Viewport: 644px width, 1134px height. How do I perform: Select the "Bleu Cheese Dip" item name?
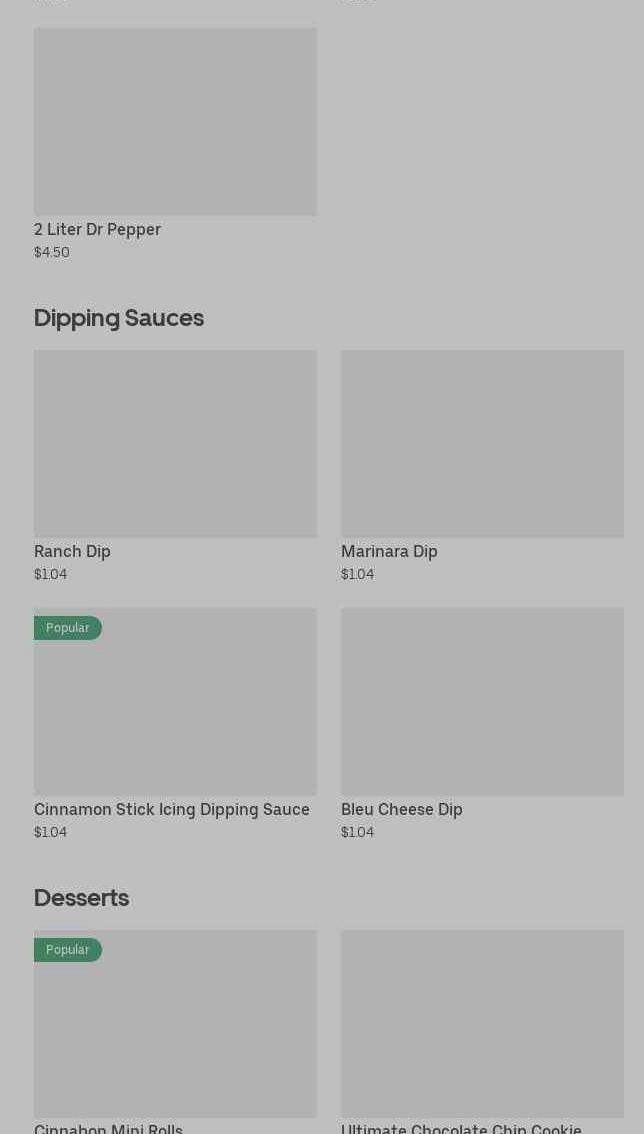401,810
